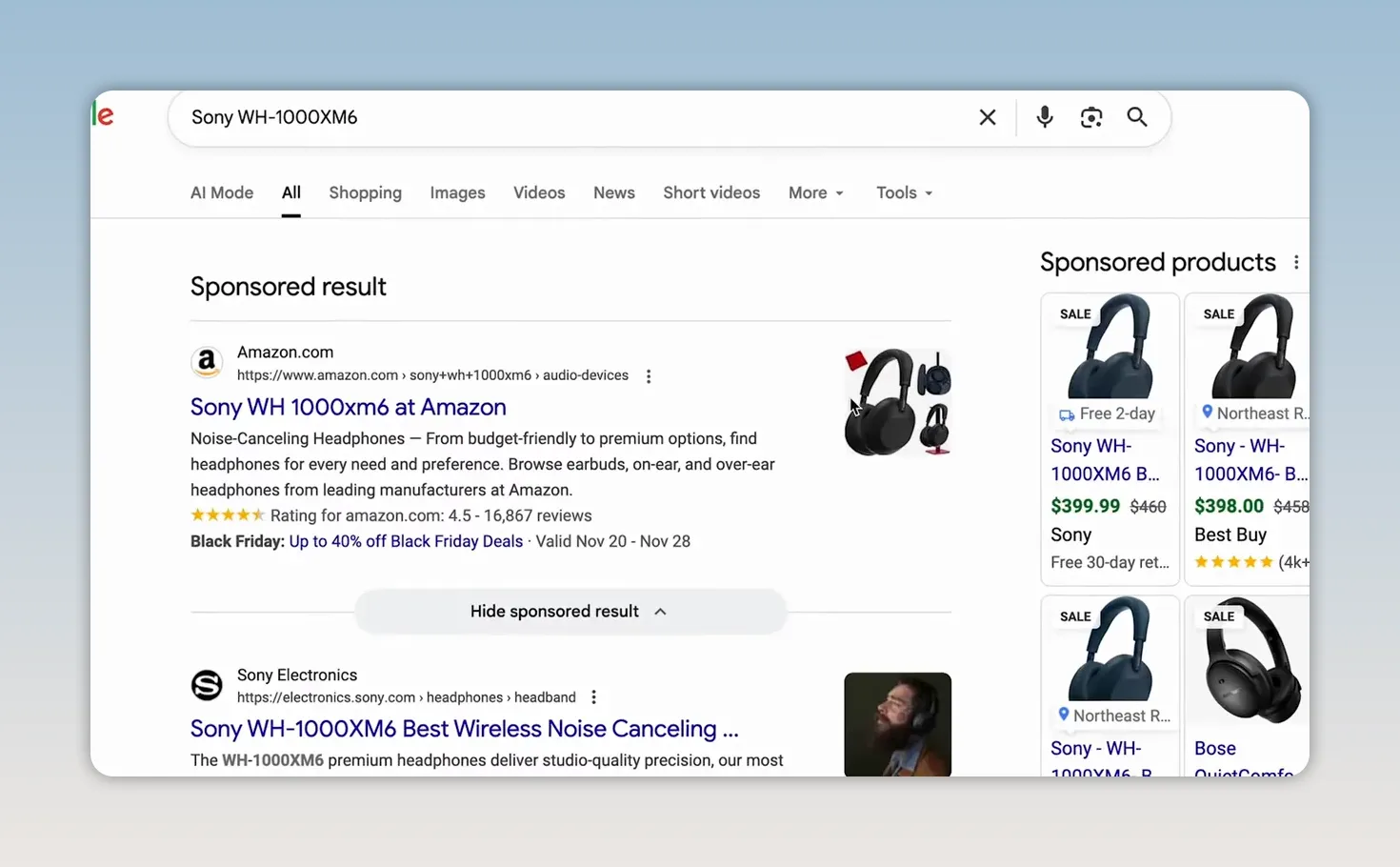
Task: Select the All results tab
Action: (x=291, y=192)
